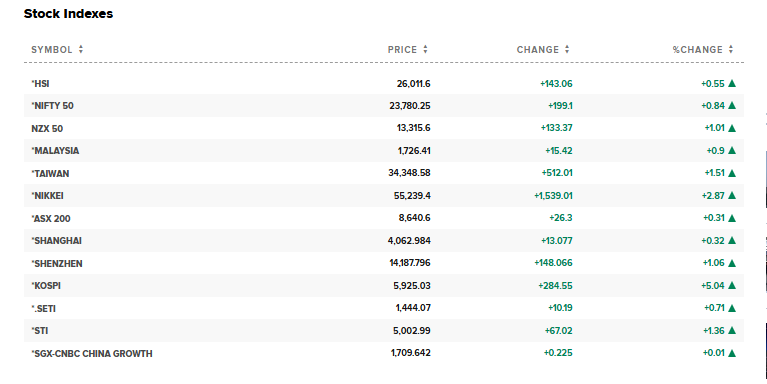Select SHANGHAI price 4,062.984
767x384 pixels.
tap(409, 241)
